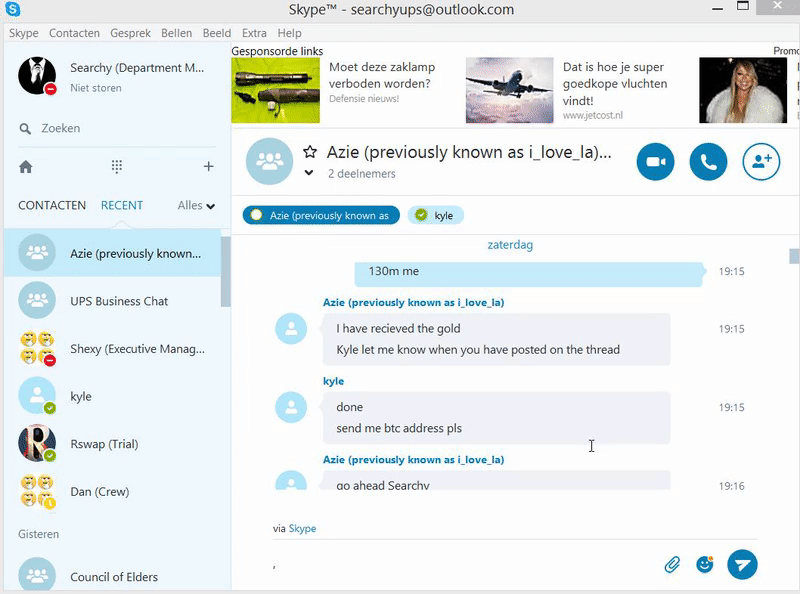Click 'Kyle let me know' message text
This screenshot has width=800, height=594.
478,350
